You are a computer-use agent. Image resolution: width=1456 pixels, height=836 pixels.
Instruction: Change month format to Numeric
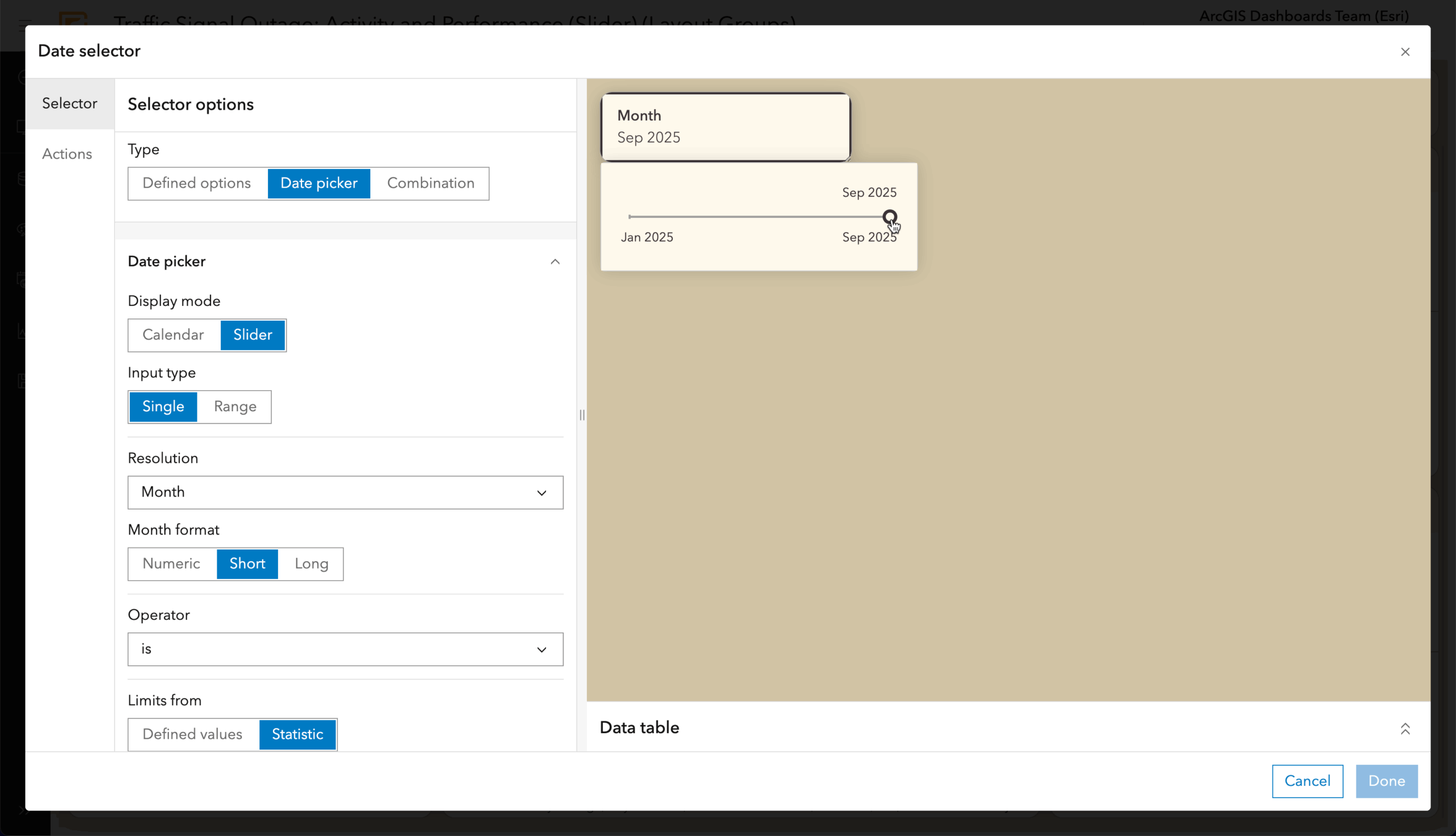pyautogui.click(x=171, y=563)
